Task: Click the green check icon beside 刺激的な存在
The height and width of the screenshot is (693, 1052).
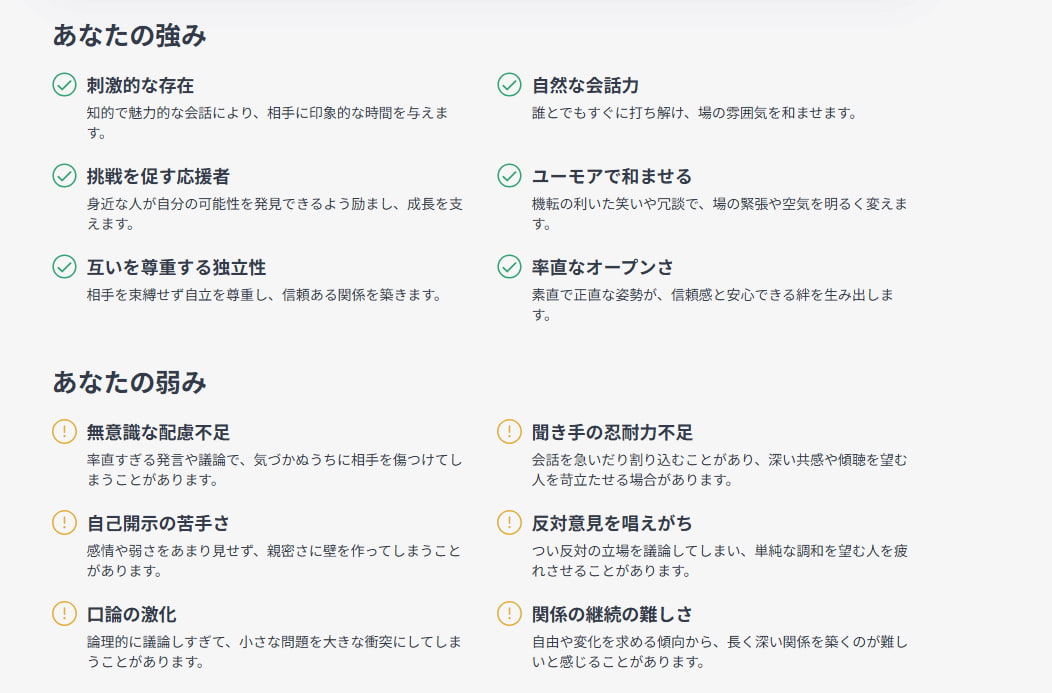Action: click(64, 85)
